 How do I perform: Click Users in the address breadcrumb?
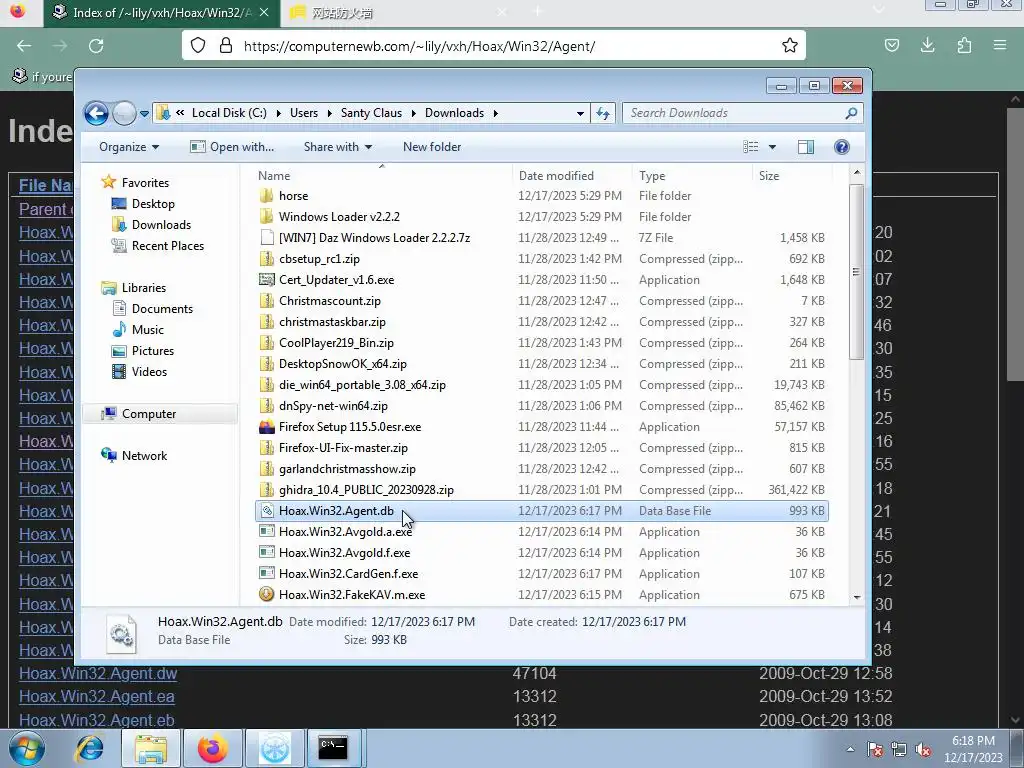304,113
